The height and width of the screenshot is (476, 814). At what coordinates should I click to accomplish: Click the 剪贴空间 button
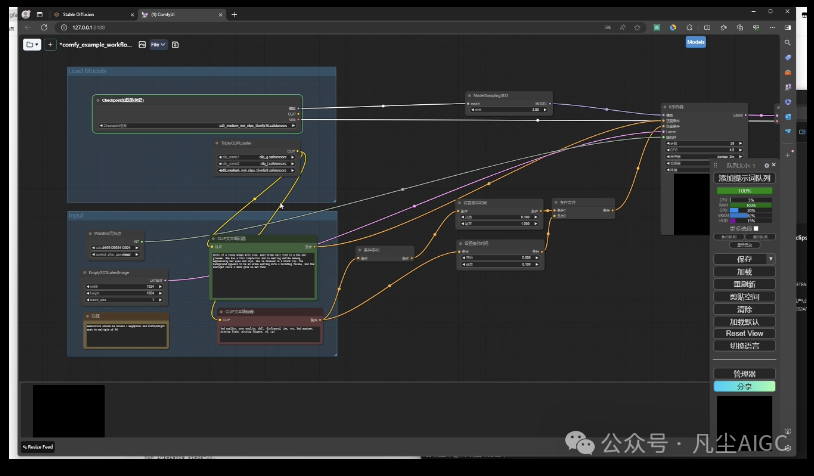[x=744, y=297]
